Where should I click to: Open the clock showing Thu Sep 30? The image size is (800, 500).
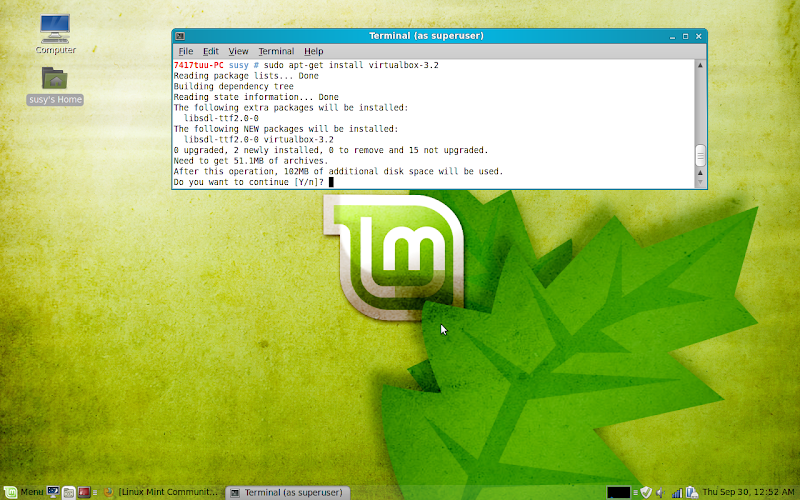coord(748,492)
